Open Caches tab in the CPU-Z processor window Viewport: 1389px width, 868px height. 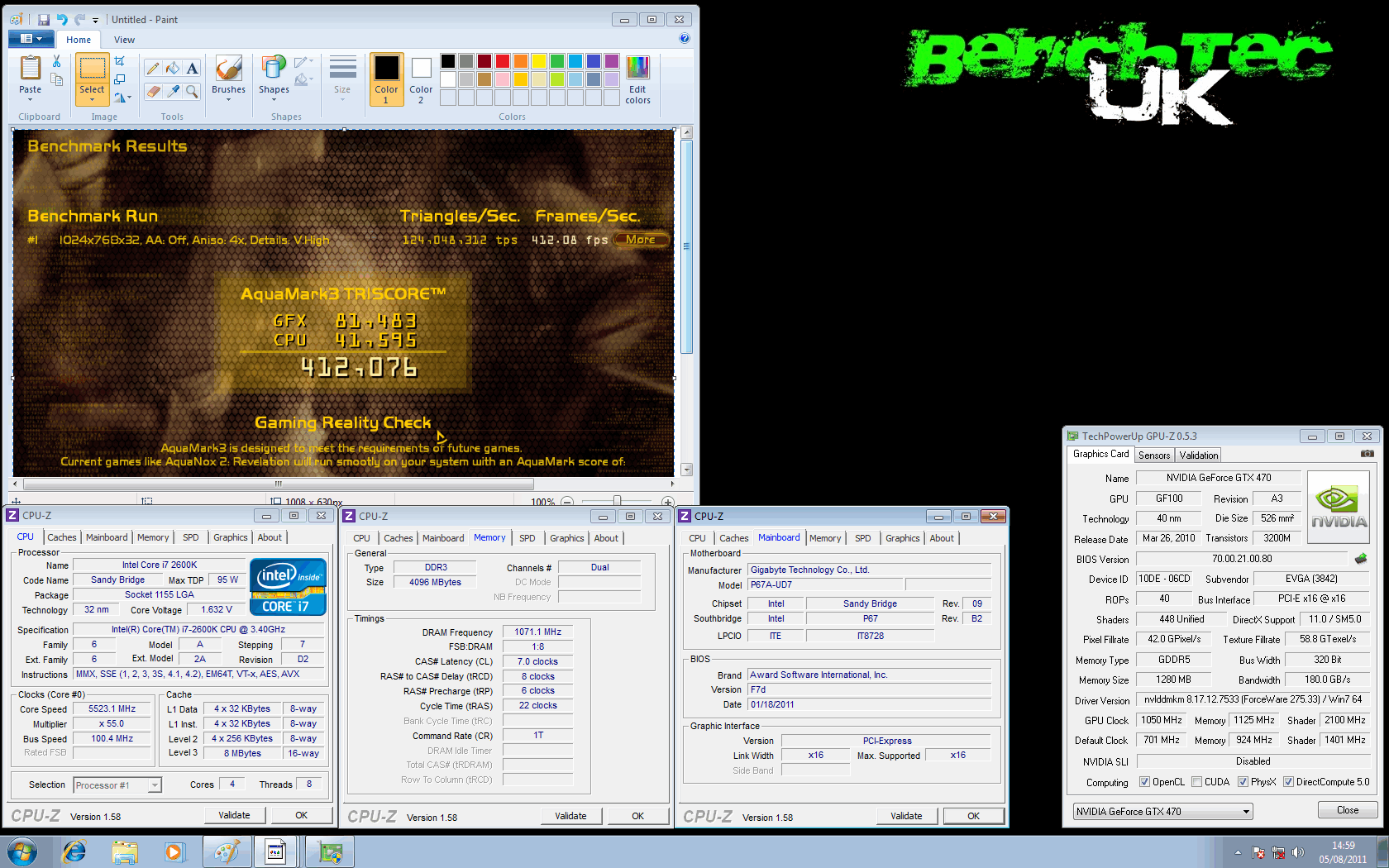[61, 537]
